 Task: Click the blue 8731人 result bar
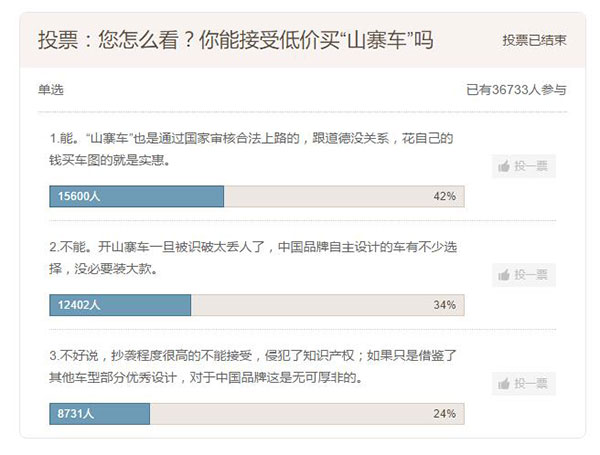coord(99,413)
